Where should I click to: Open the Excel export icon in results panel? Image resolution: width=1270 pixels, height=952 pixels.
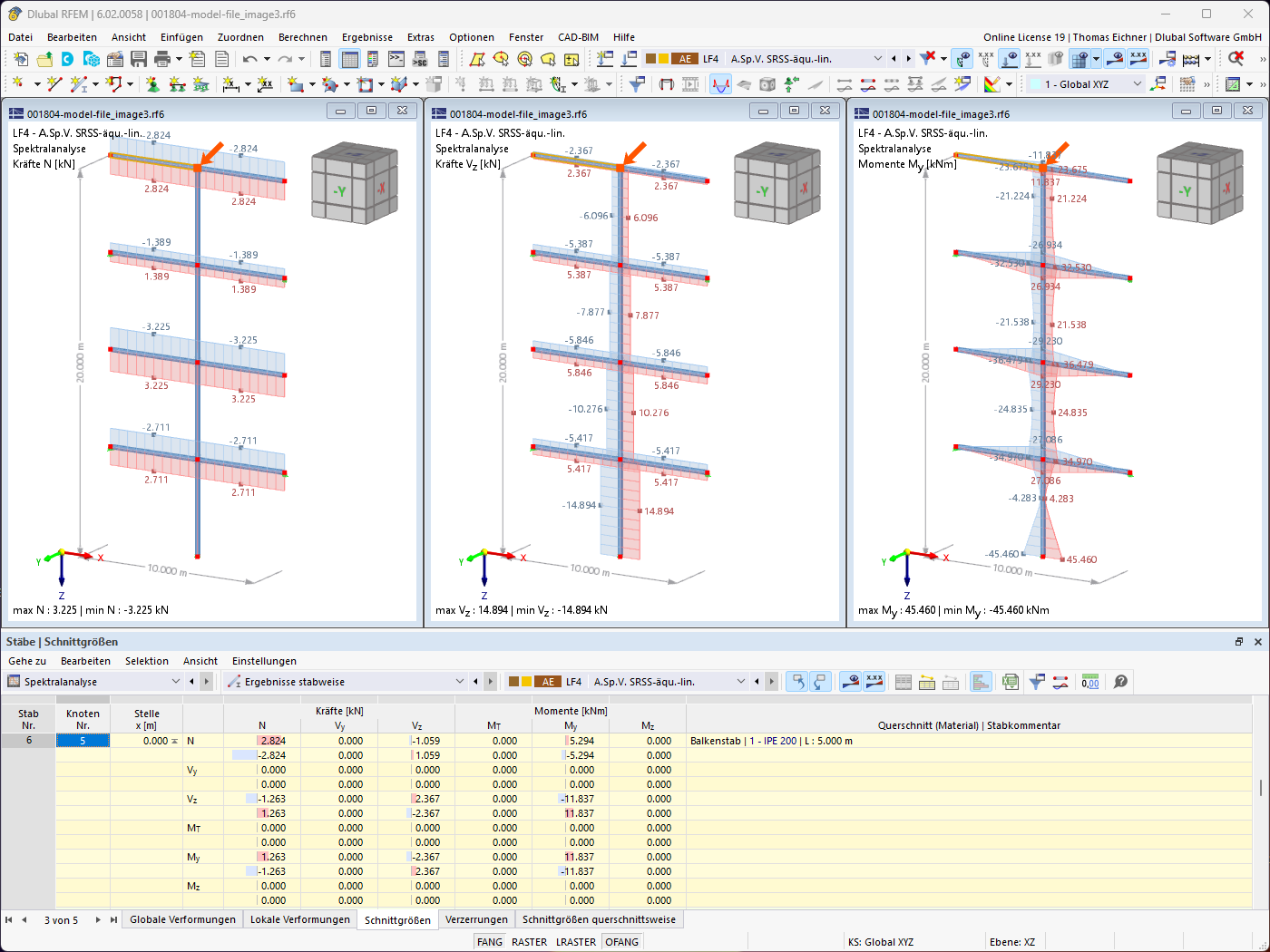(x=1010, y=682)
